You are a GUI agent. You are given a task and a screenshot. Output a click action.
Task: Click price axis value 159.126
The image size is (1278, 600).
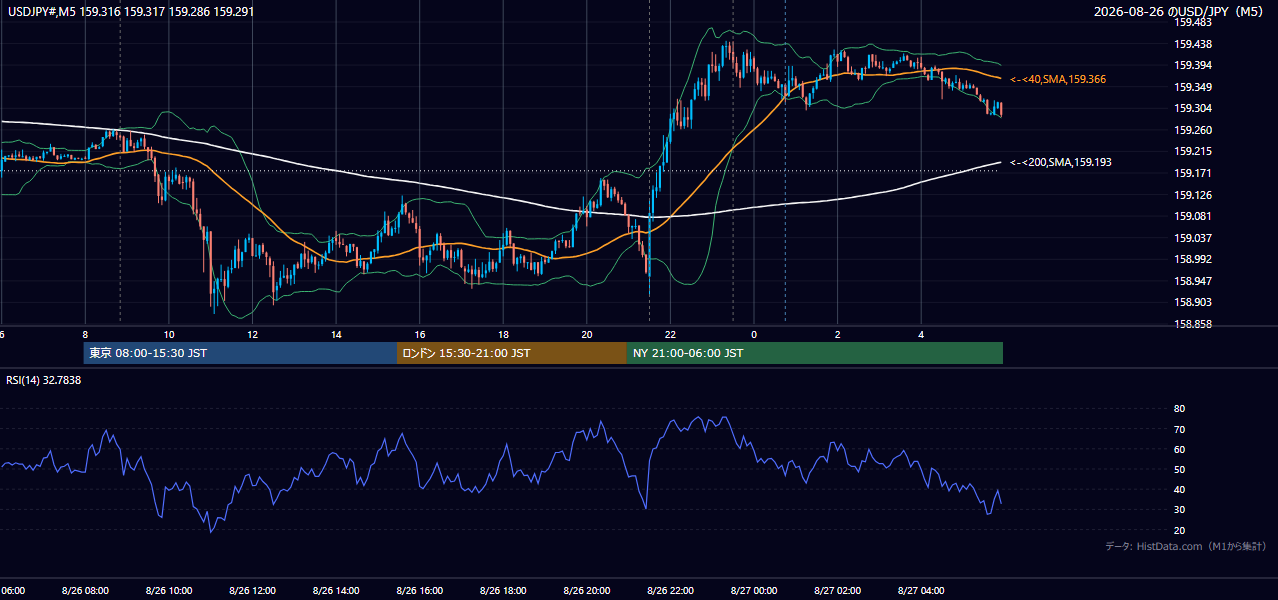tap(1193, 195)
